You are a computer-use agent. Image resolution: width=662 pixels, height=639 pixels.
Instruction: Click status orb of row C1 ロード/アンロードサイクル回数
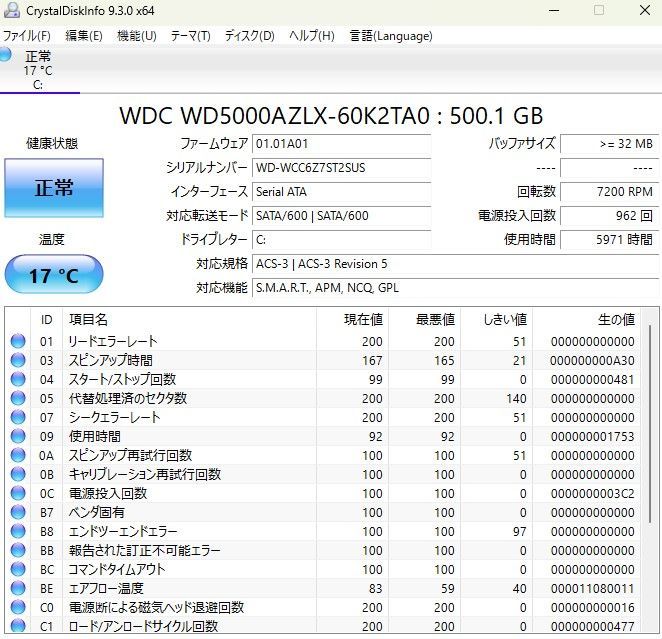(18, 625)
